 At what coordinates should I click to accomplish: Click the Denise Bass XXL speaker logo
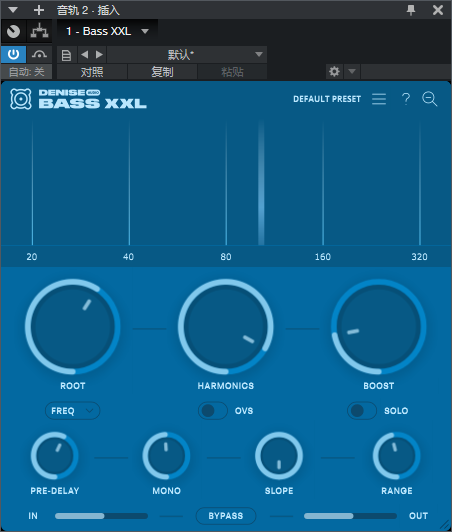point(21,99)
